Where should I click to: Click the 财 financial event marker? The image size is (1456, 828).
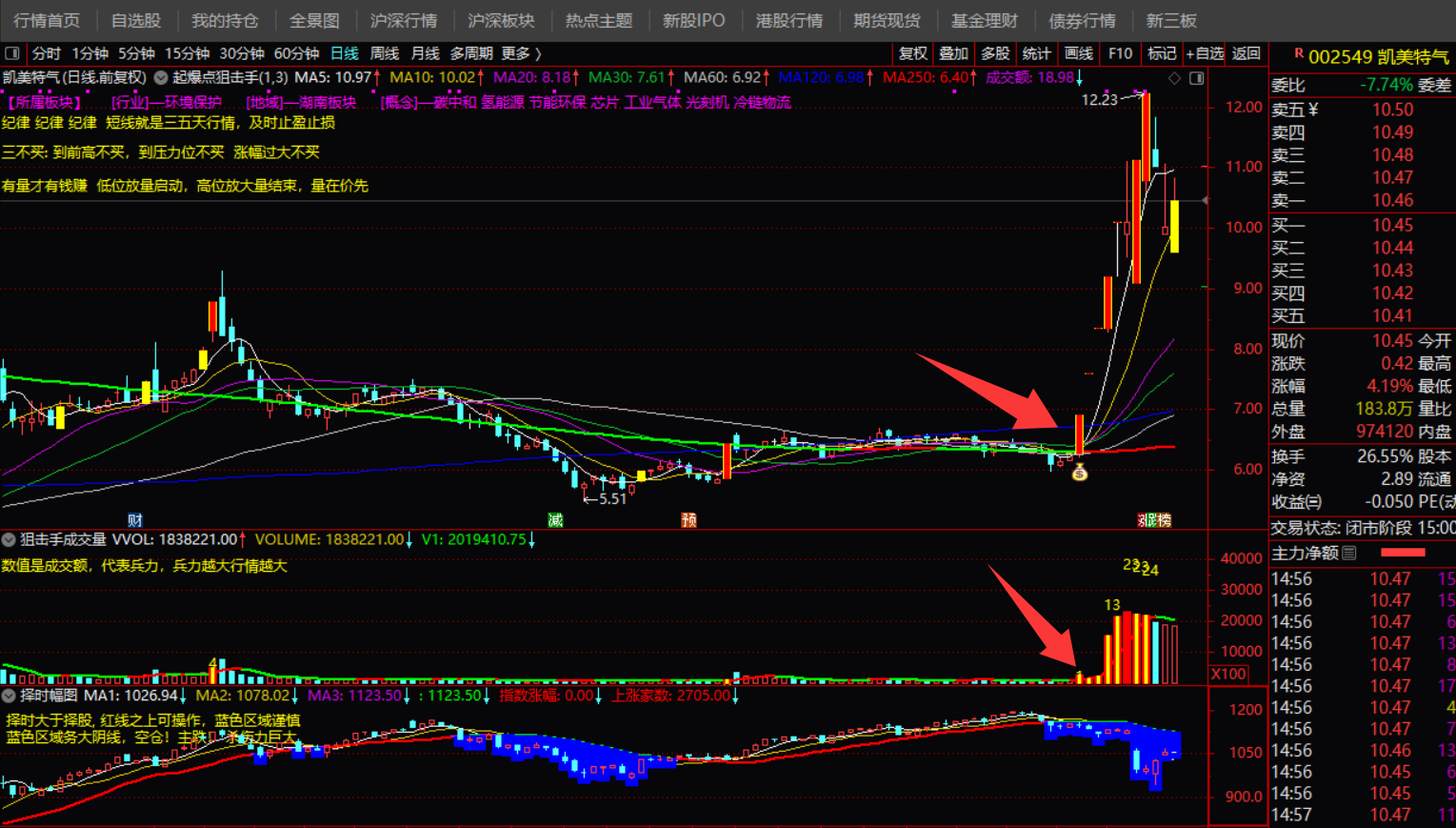pyautogui.click(x=135, y=520)
